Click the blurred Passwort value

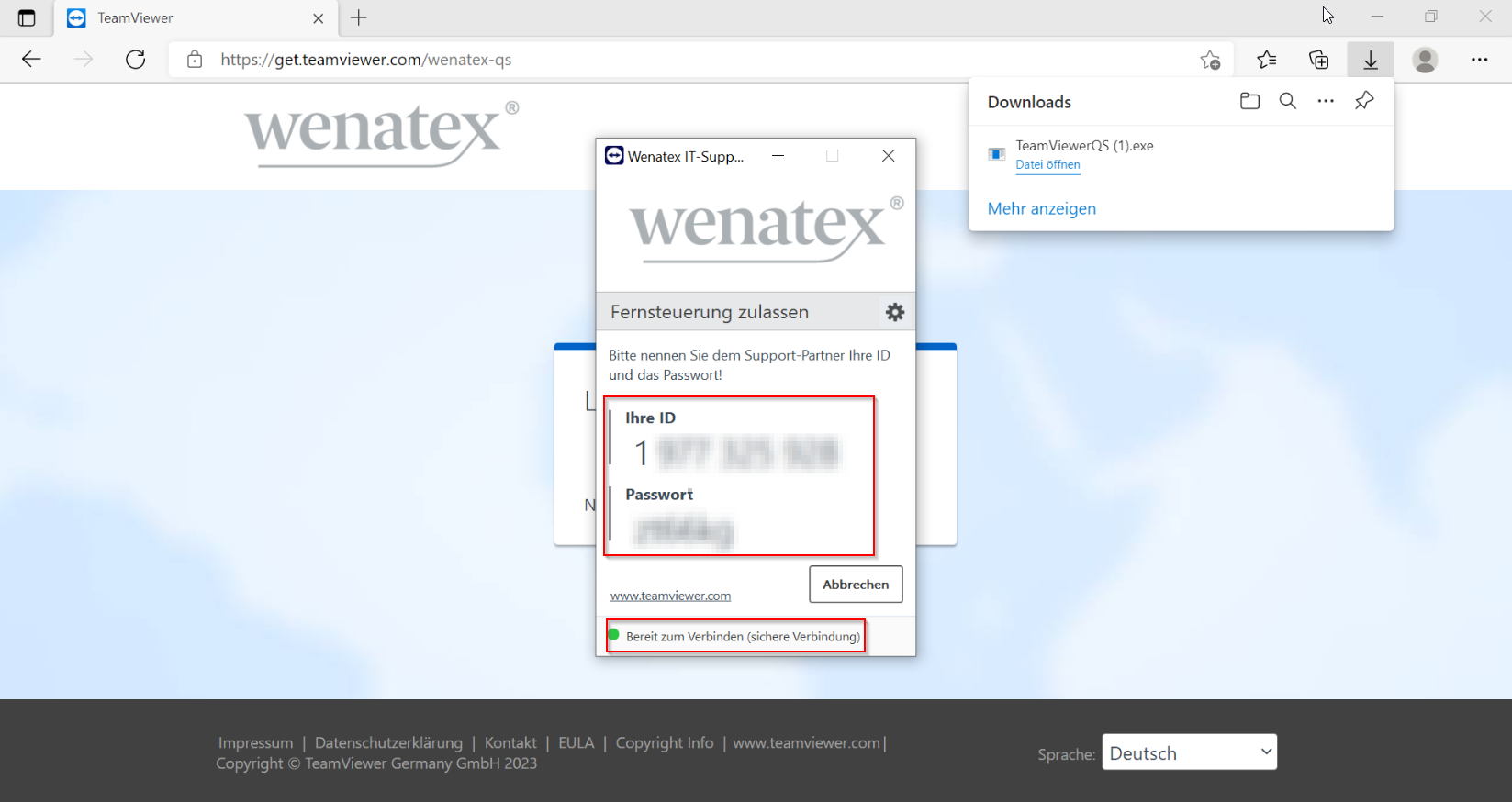click(685, 531)
